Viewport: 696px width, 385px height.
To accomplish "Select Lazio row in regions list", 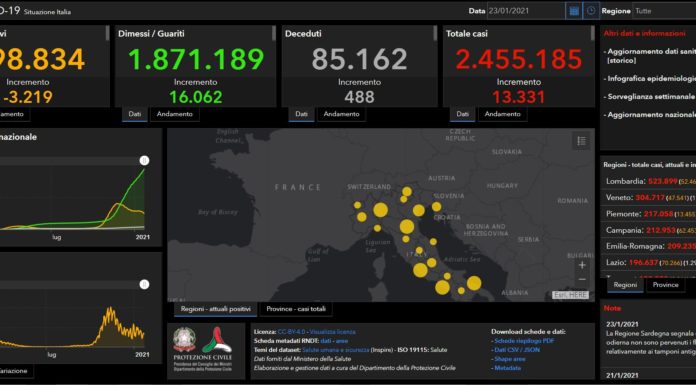I will coord(648,262).
